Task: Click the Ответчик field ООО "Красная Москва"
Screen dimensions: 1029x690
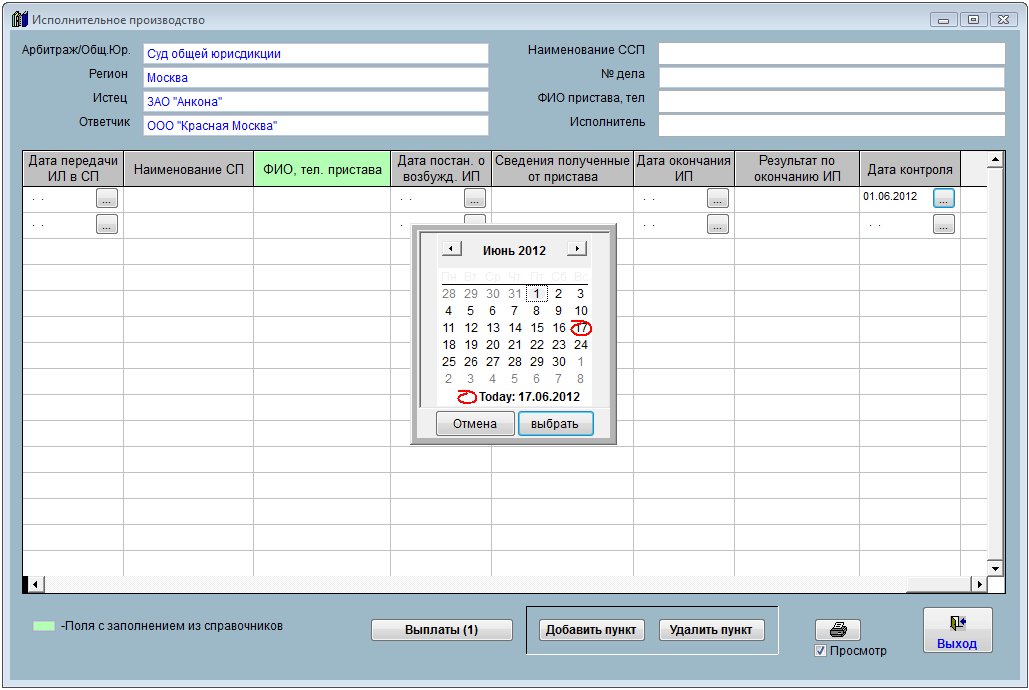Action: pyautogui.click(x=316, y=125)
